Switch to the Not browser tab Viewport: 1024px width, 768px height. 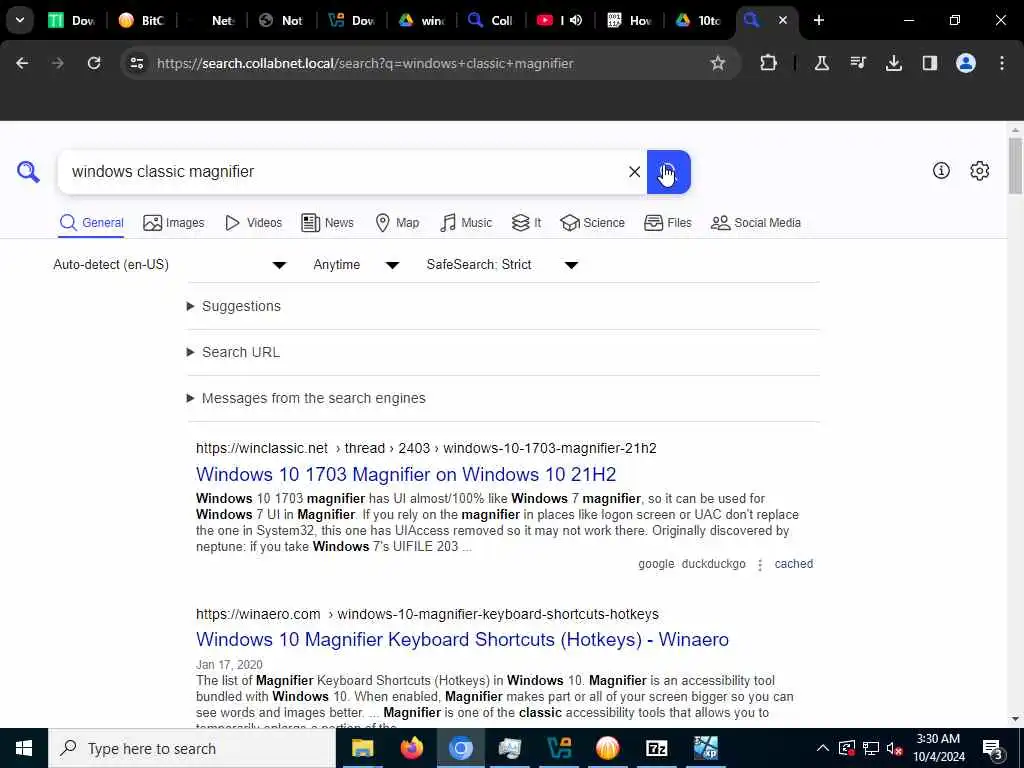pyautogui.click(x=281, y=20)
